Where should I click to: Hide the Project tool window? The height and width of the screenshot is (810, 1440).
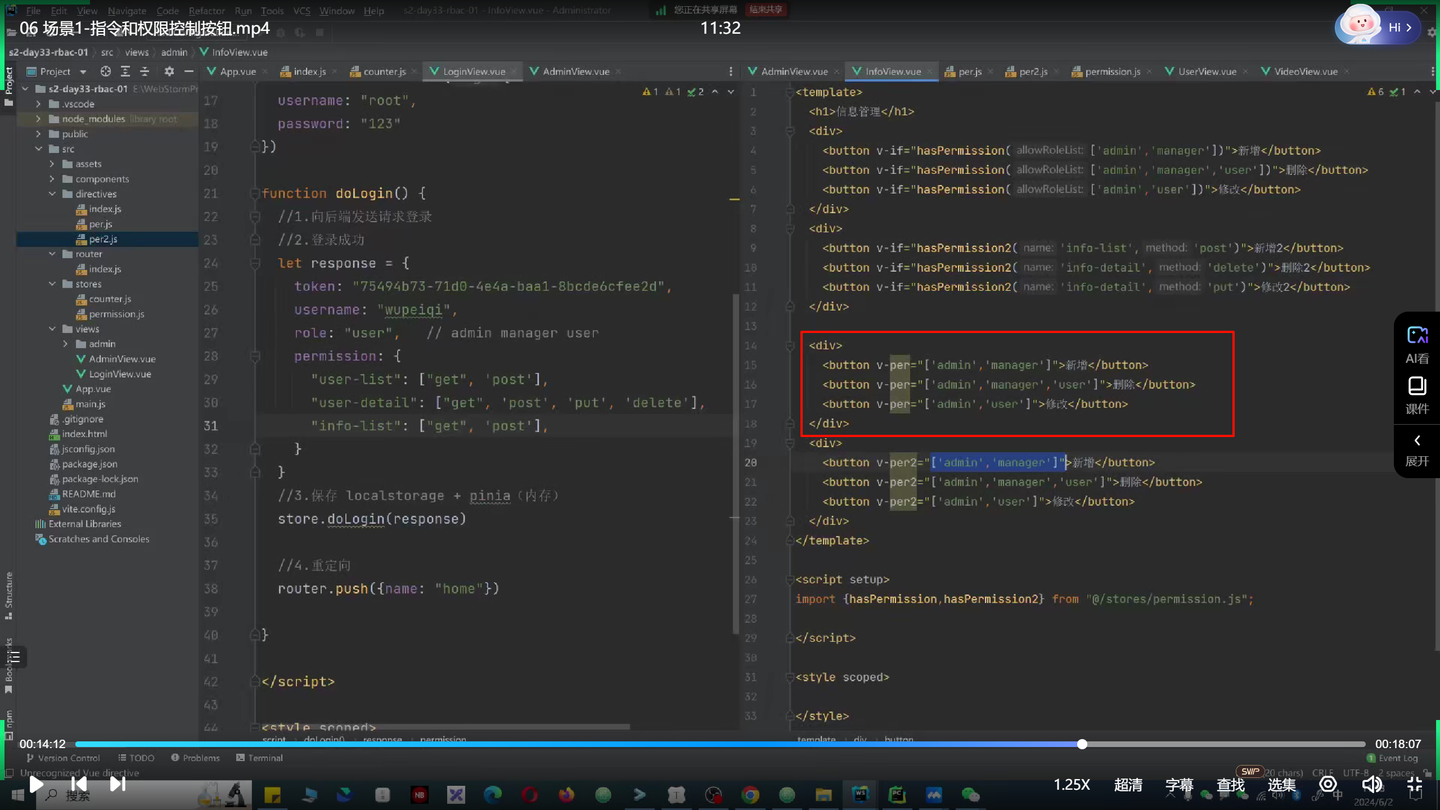tap(188, 72)
